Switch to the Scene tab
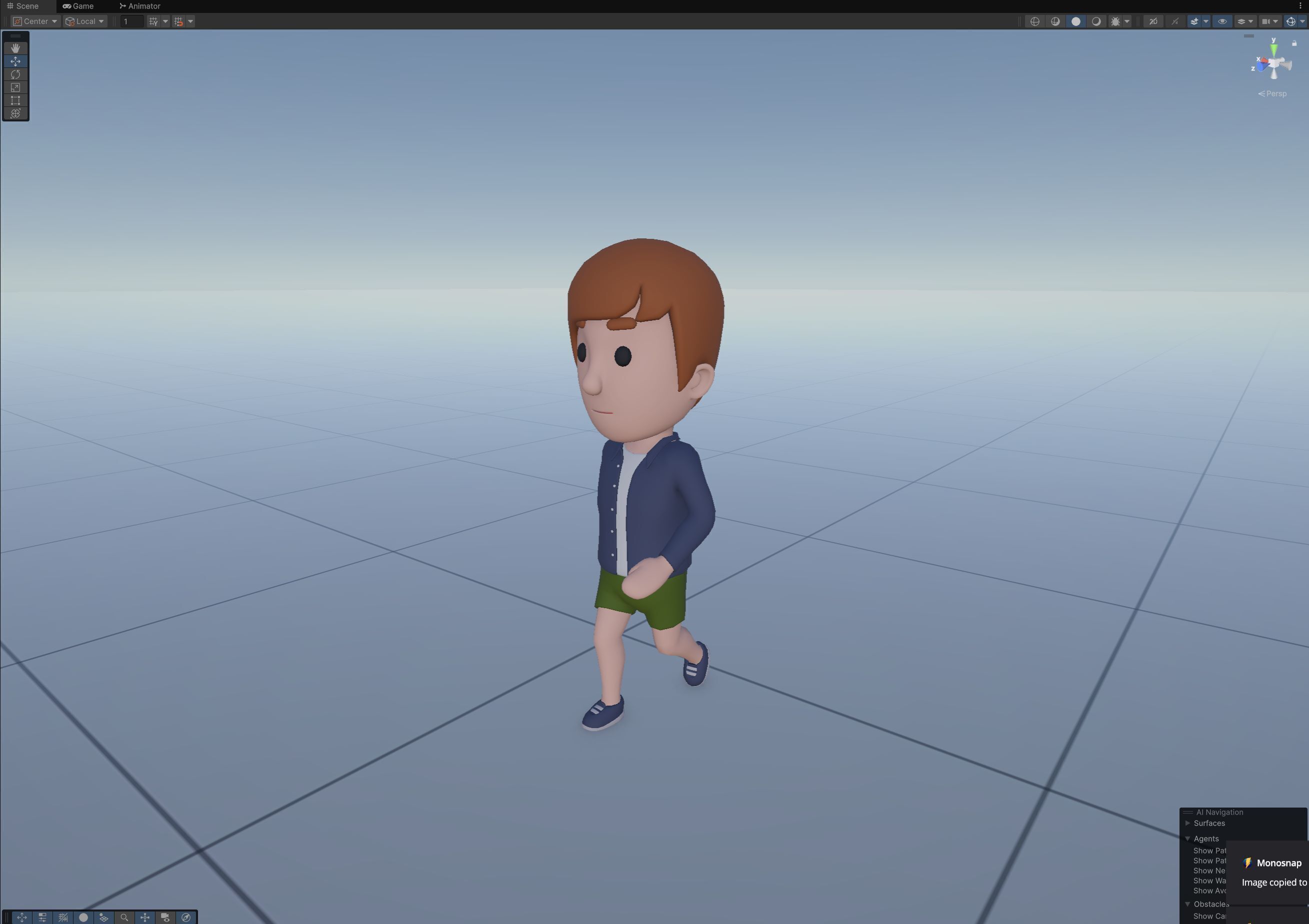This screenshot has width=1309, height=924. [23, 6]
